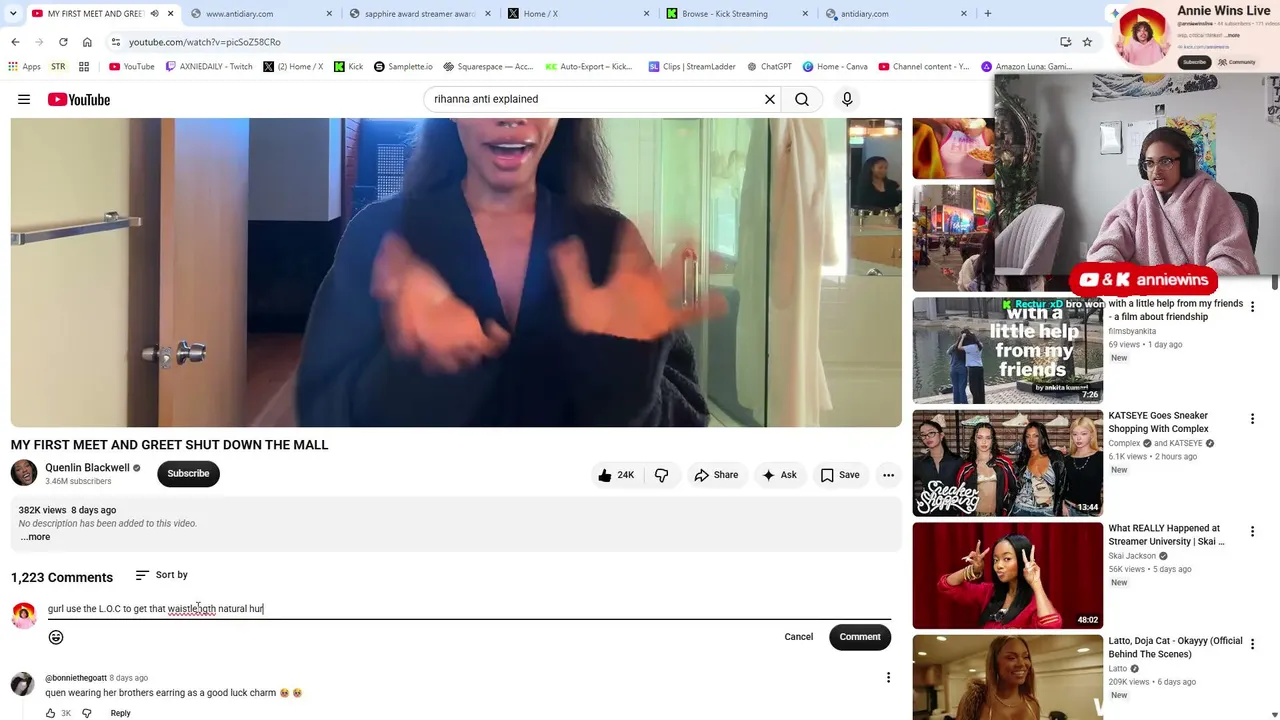Click into the comment text field
The height and width of the screenshot is (720, 1280).
(x=469, y=608)
